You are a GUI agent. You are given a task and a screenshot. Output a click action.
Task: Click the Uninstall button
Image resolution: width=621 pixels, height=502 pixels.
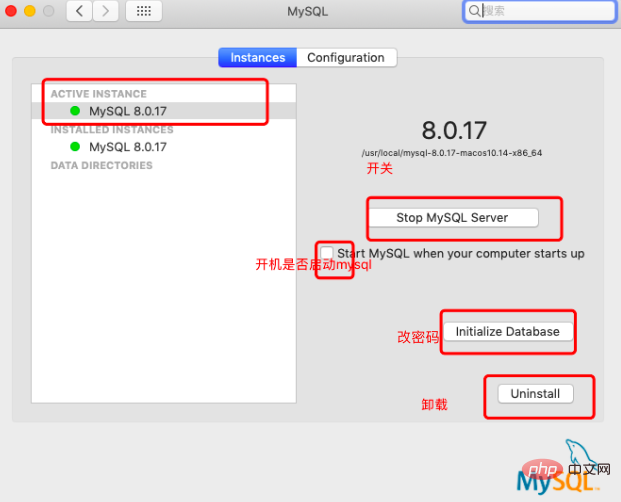pyautogui.click(x=535, y=394)
